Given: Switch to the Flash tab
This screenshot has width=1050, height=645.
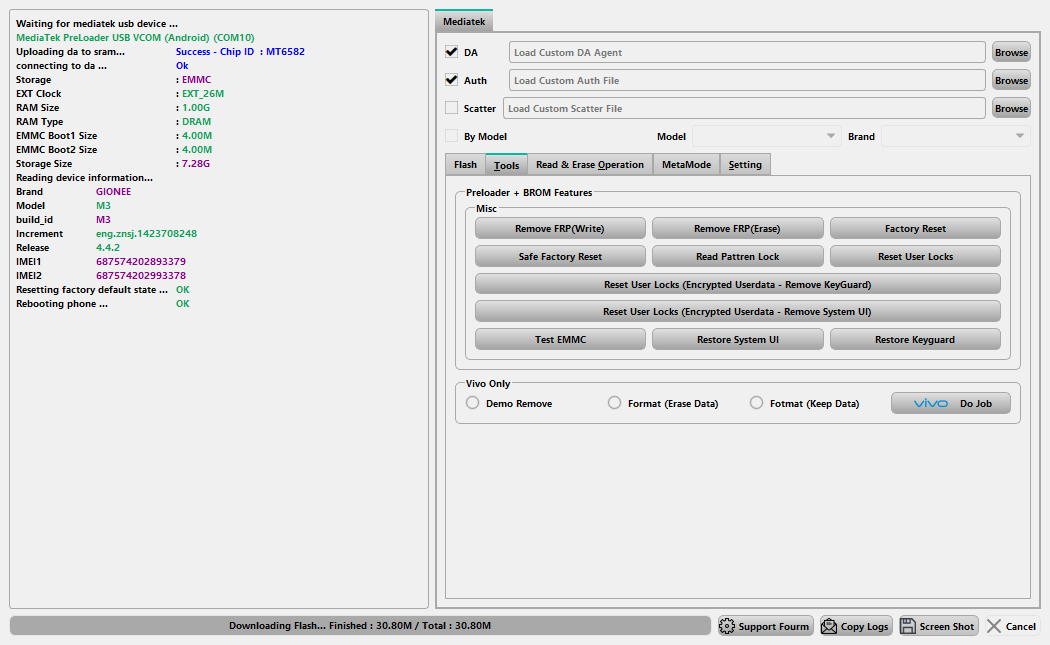Looking at the screenshot, I should (x=465, y=165).
